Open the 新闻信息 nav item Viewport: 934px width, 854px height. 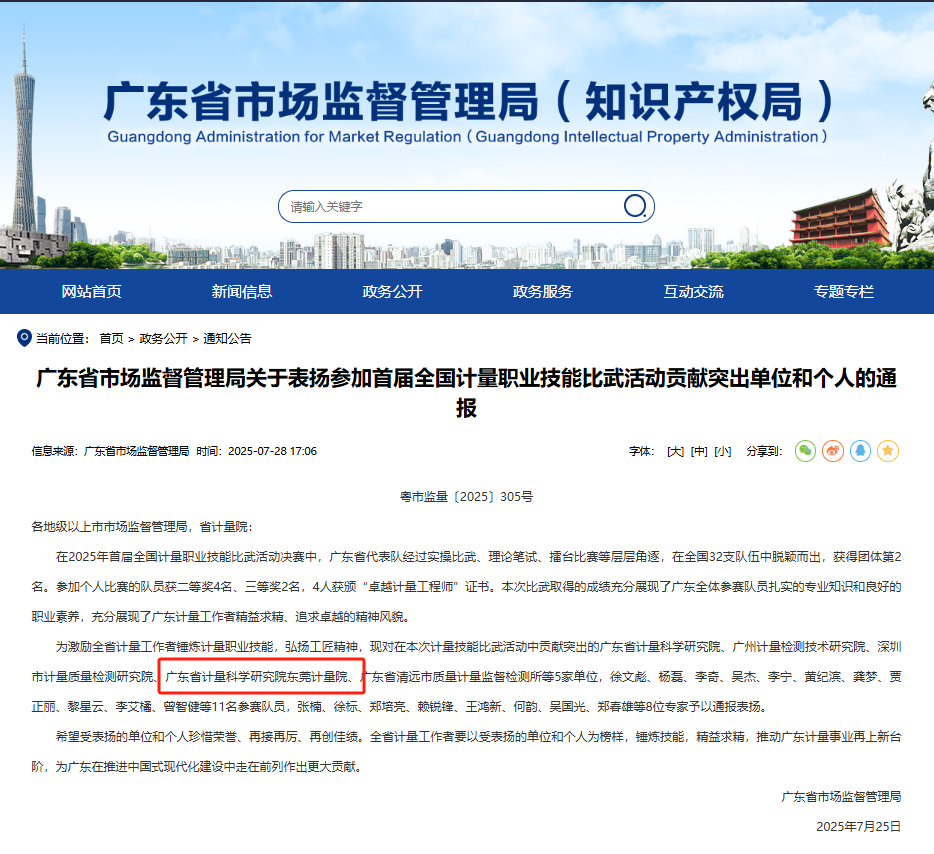242,291
